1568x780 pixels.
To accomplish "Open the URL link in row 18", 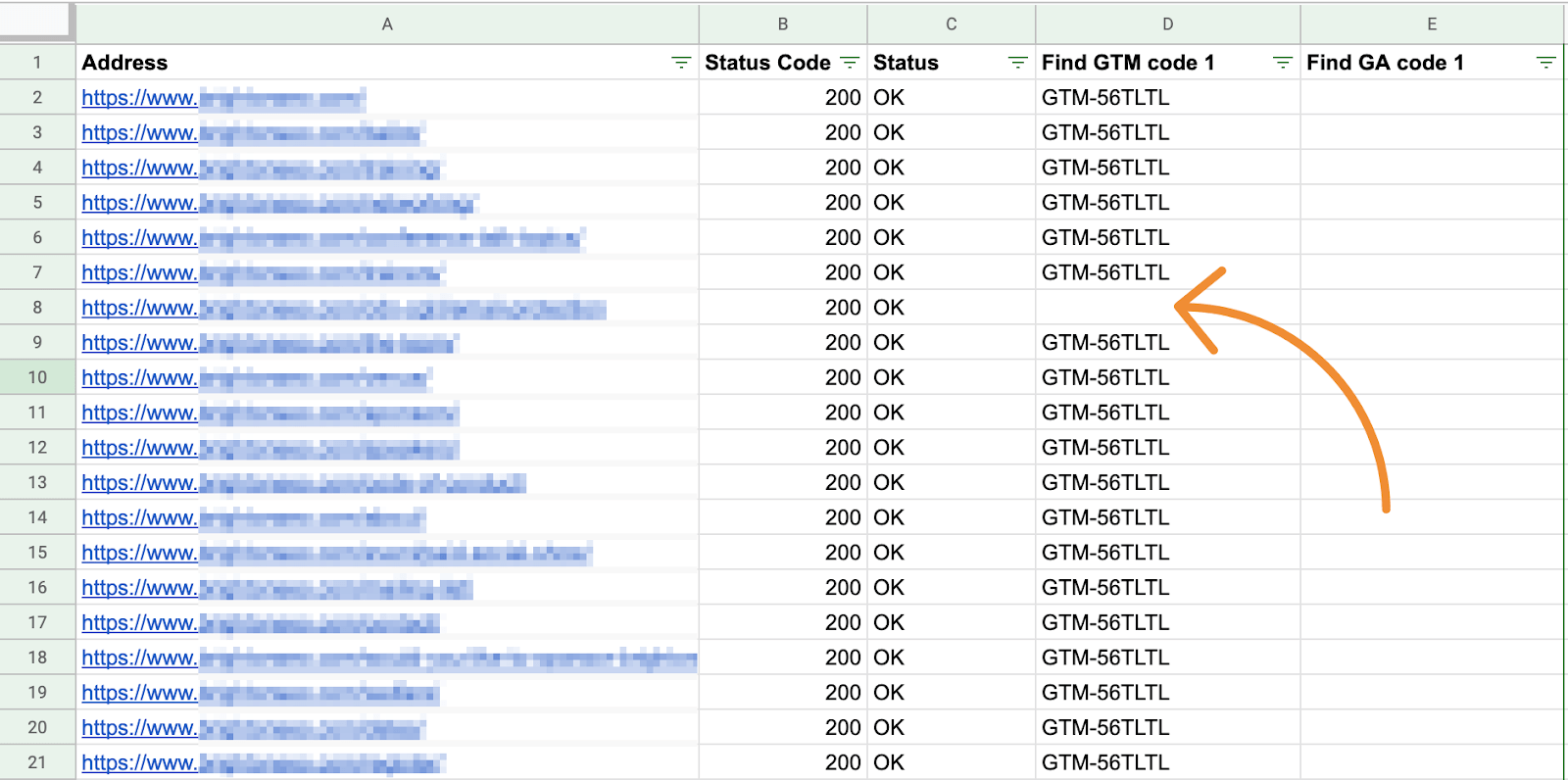I will point(139,658).
